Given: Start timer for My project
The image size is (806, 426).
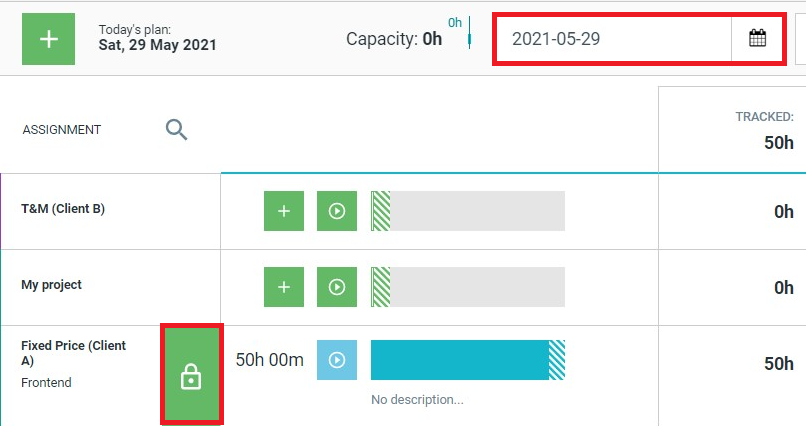Looking at the screenshot, I should coord(337,287).
